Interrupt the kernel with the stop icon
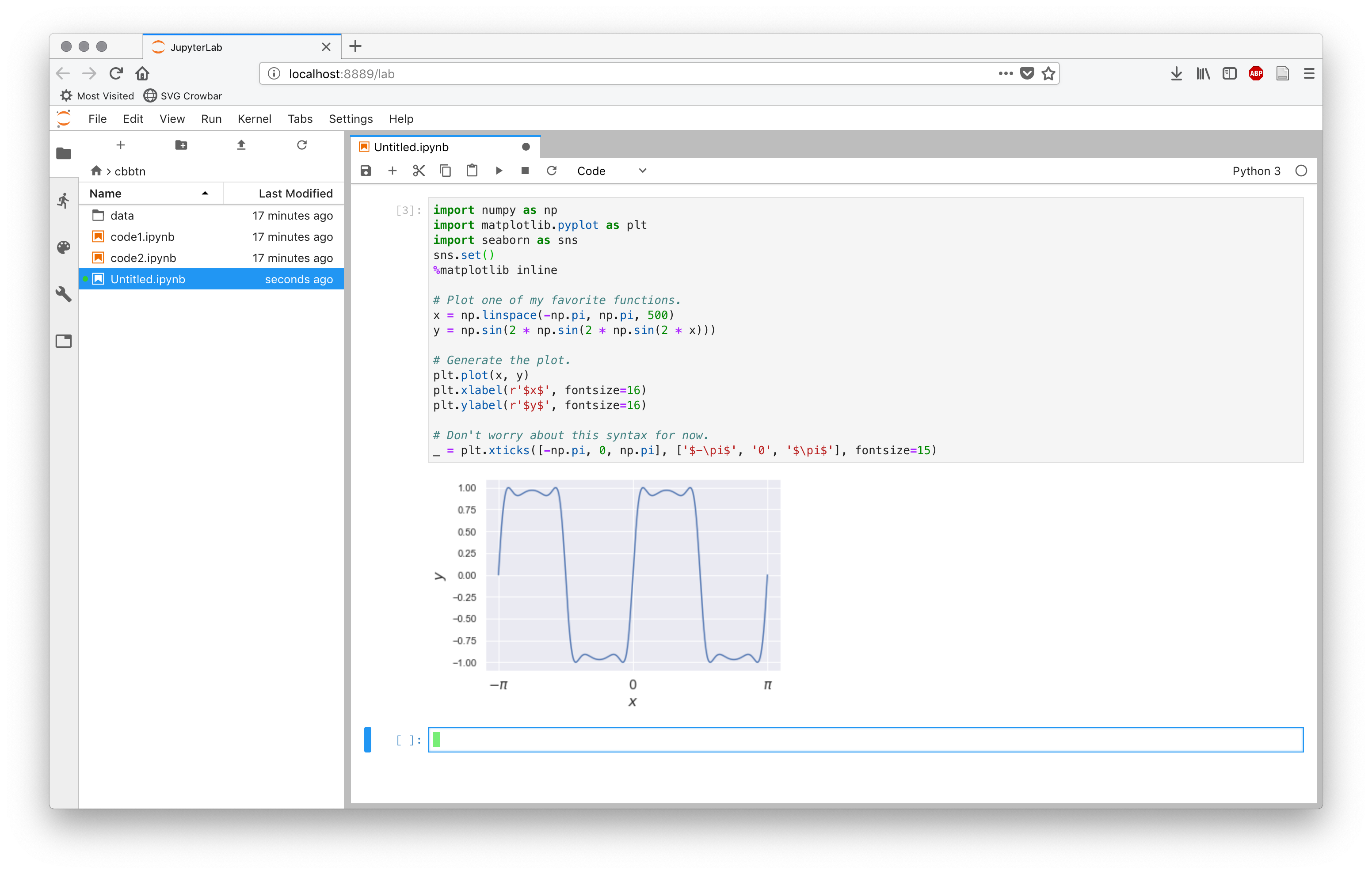 point(525,171)
